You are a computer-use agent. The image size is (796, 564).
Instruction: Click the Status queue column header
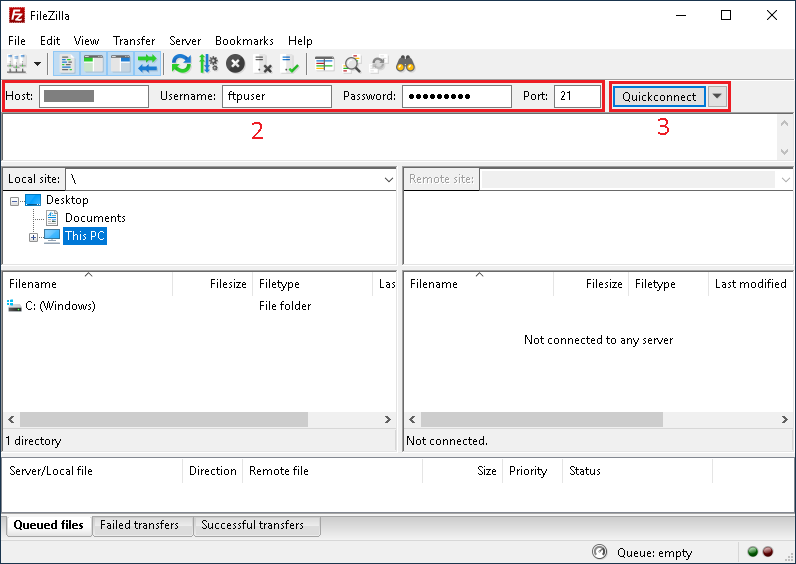(x=638, y=471)
